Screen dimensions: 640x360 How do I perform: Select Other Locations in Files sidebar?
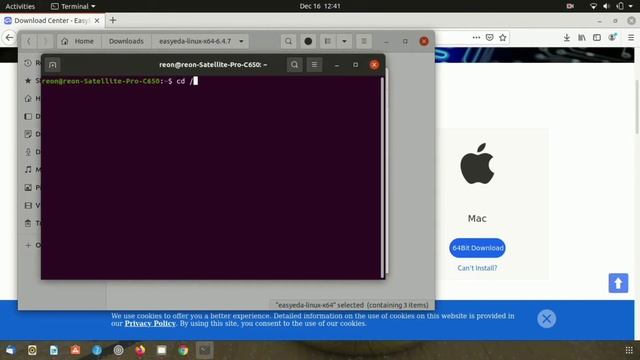(32, 245)
